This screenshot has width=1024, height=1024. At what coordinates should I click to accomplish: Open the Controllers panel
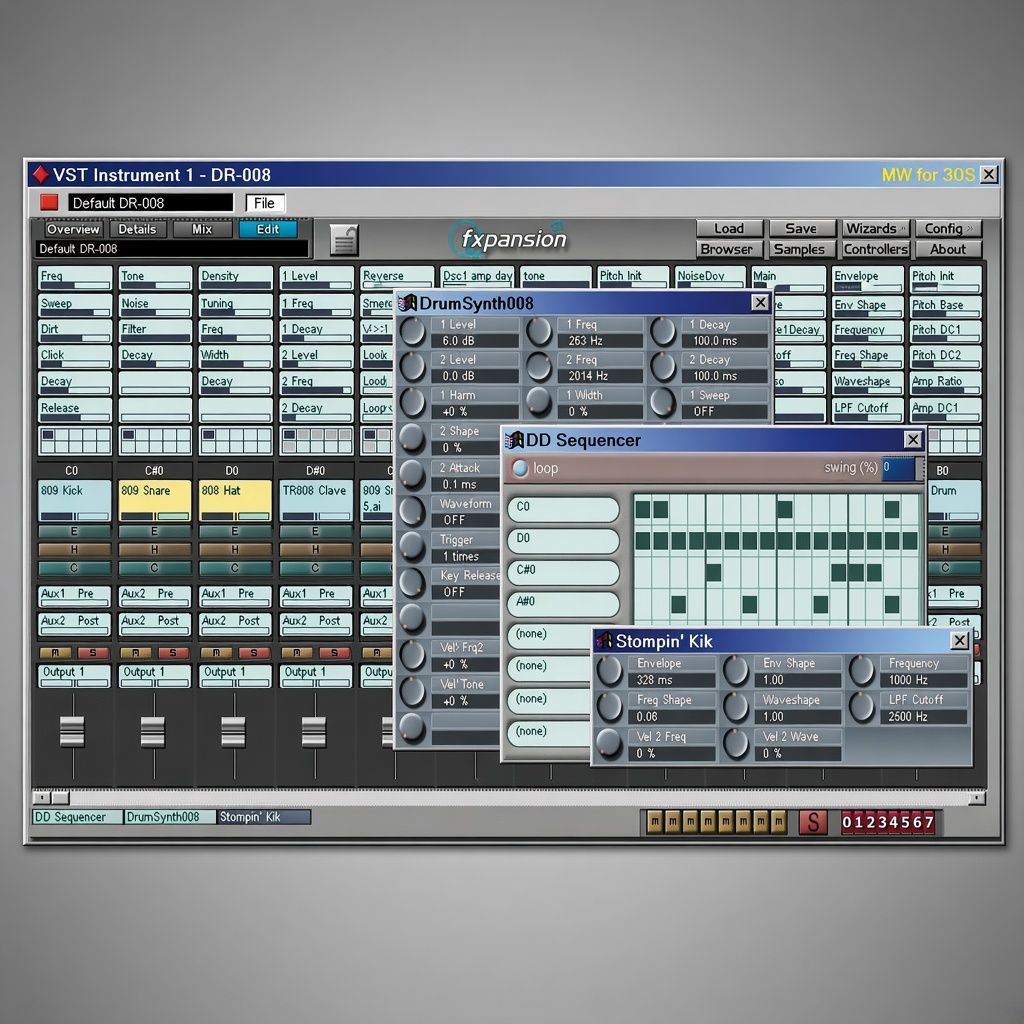tap(875, 249)
